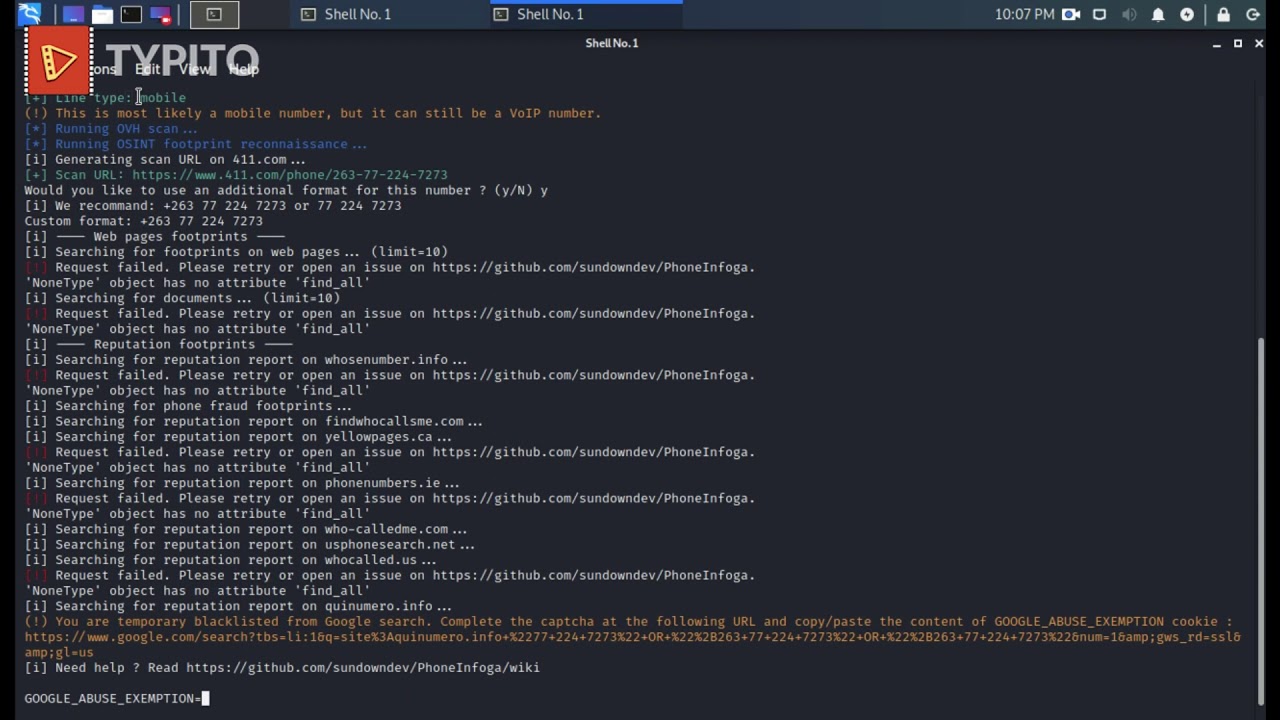Close the Shell No. 1 window
Viewport: 1280px width, 720px height.
(x=1259, y=44)
